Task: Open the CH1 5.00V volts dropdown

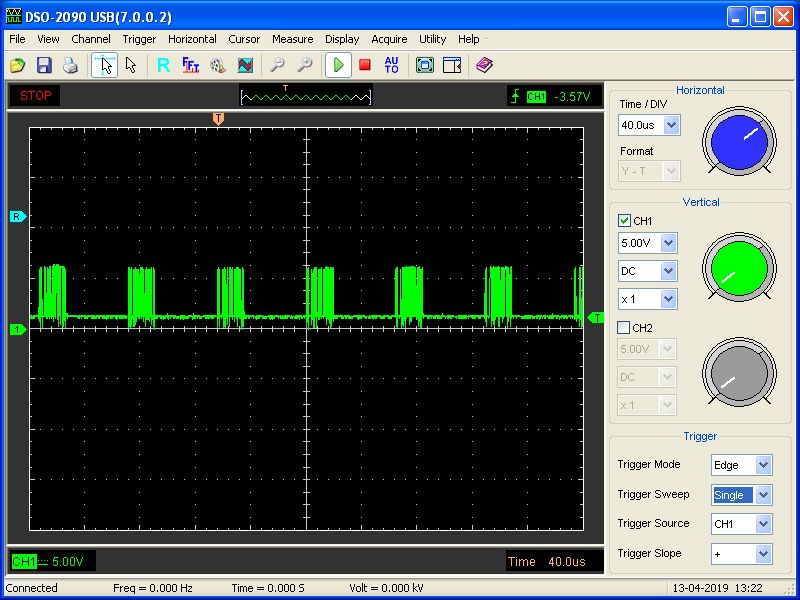Action: pos(668,243)
